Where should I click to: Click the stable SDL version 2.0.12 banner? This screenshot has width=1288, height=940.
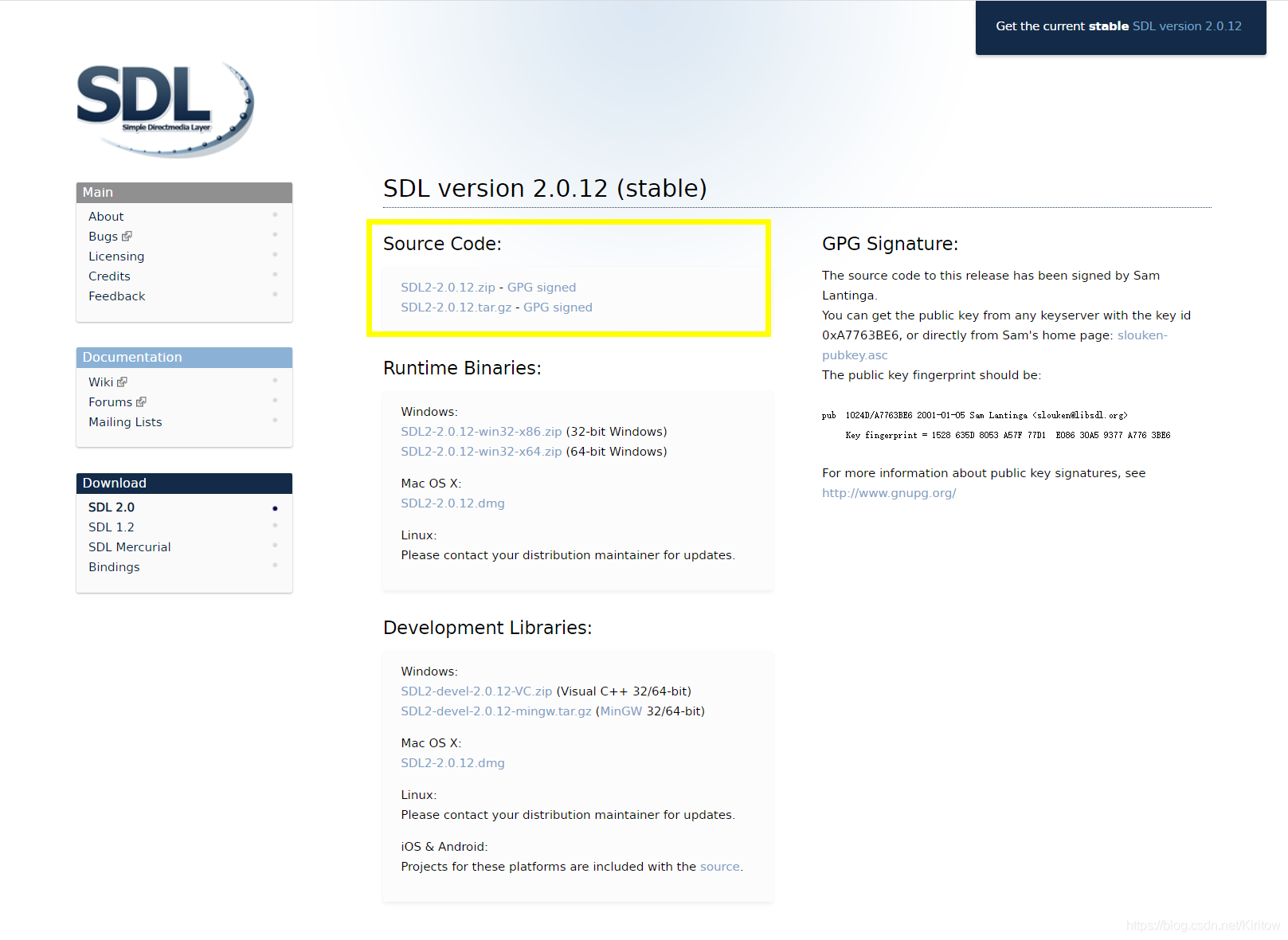click(x=1120, y=27)
